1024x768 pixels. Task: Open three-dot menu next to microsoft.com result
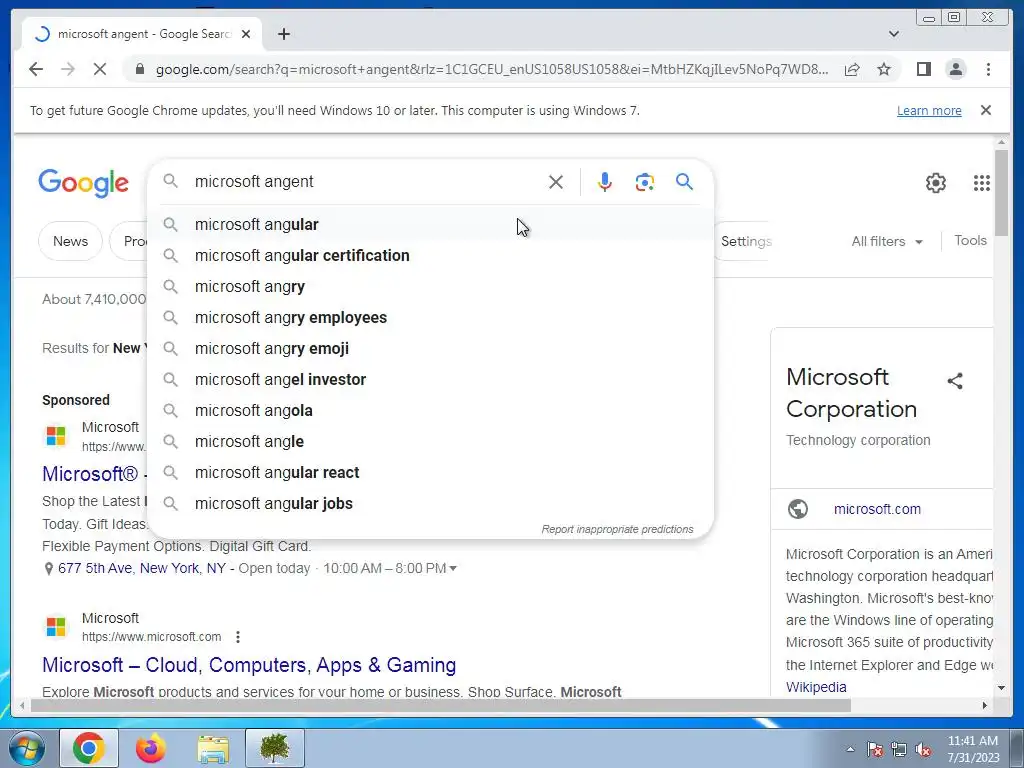pos(238,637)
